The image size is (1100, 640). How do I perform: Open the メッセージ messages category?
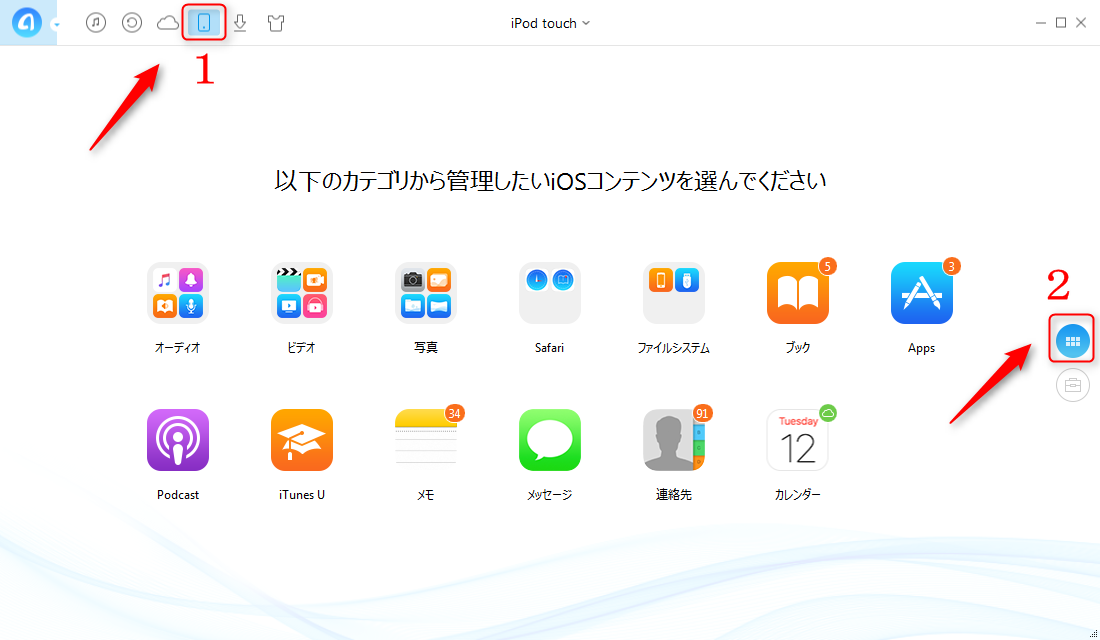(549, 440)
